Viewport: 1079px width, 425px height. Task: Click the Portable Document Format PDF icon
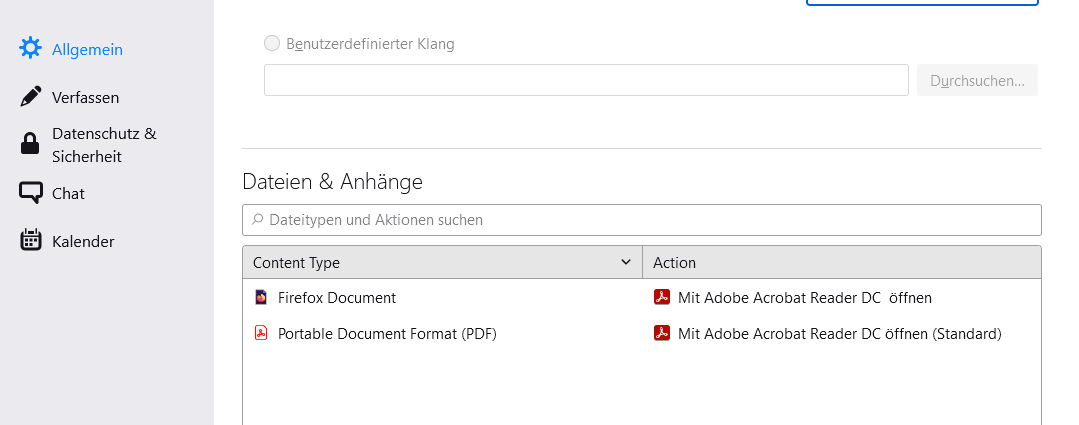(x=261, y=334)
